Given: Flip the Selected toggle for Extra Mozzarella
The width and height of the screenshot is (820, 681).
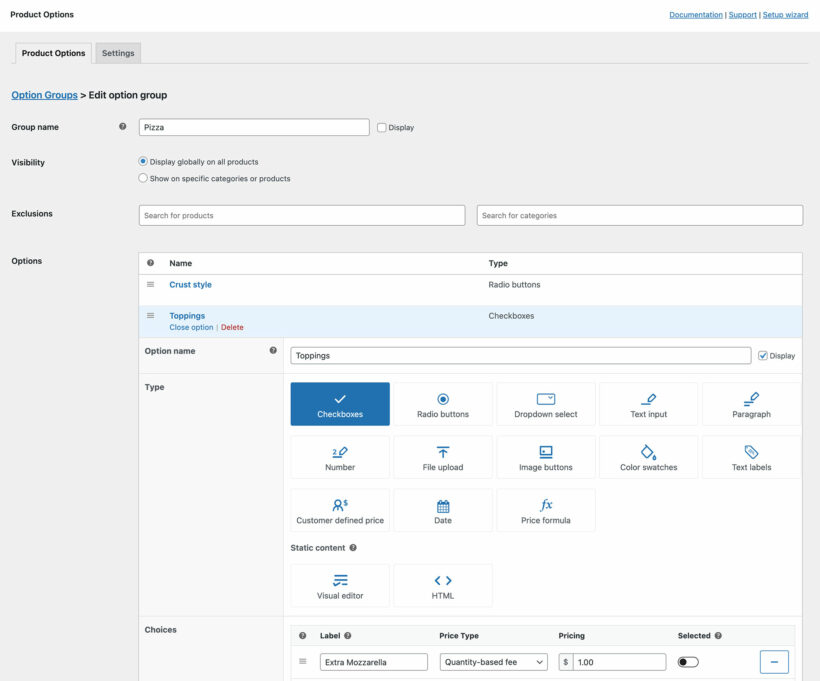Looking at the screenshot, I should click(x=688, y=661).
